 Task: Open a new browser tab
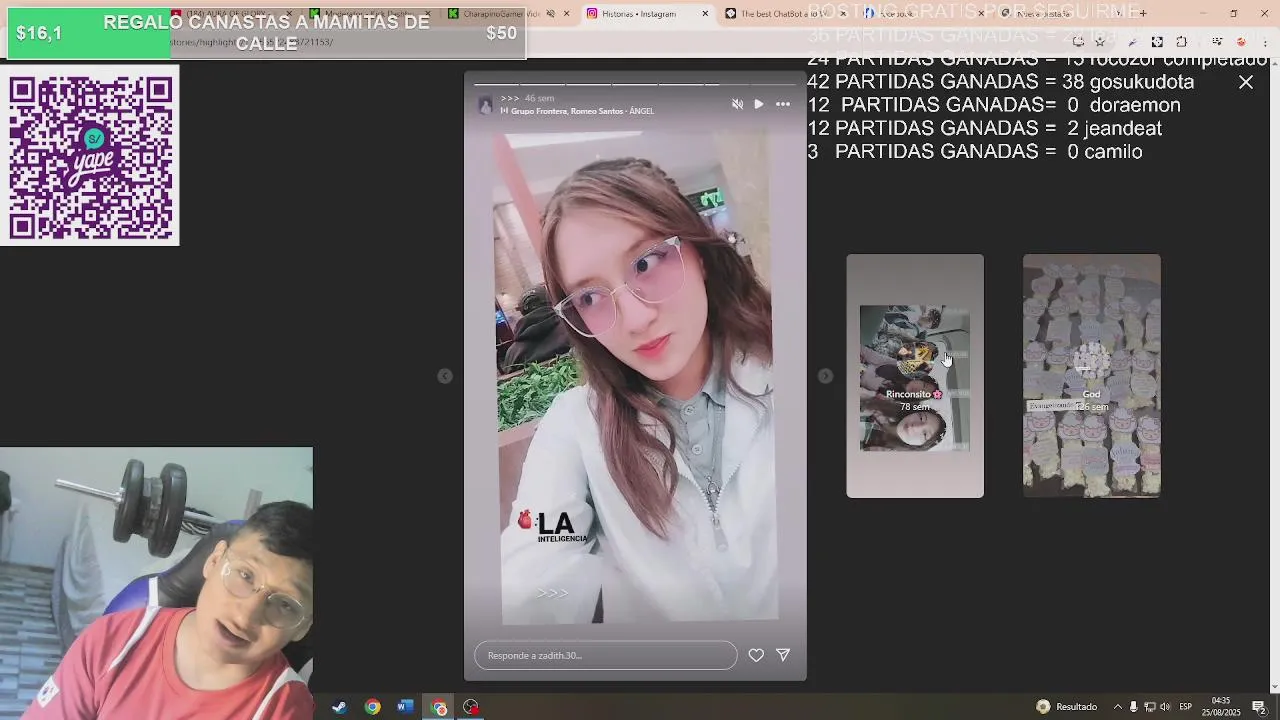point(1143,14)
